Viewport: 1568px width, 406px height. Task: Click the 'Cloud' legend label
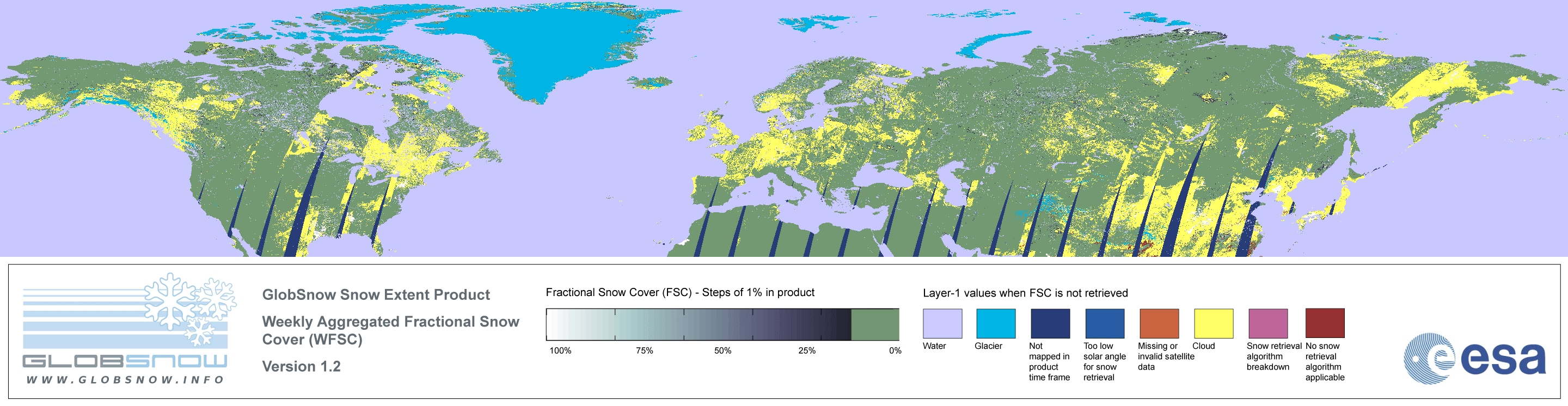1203,346
